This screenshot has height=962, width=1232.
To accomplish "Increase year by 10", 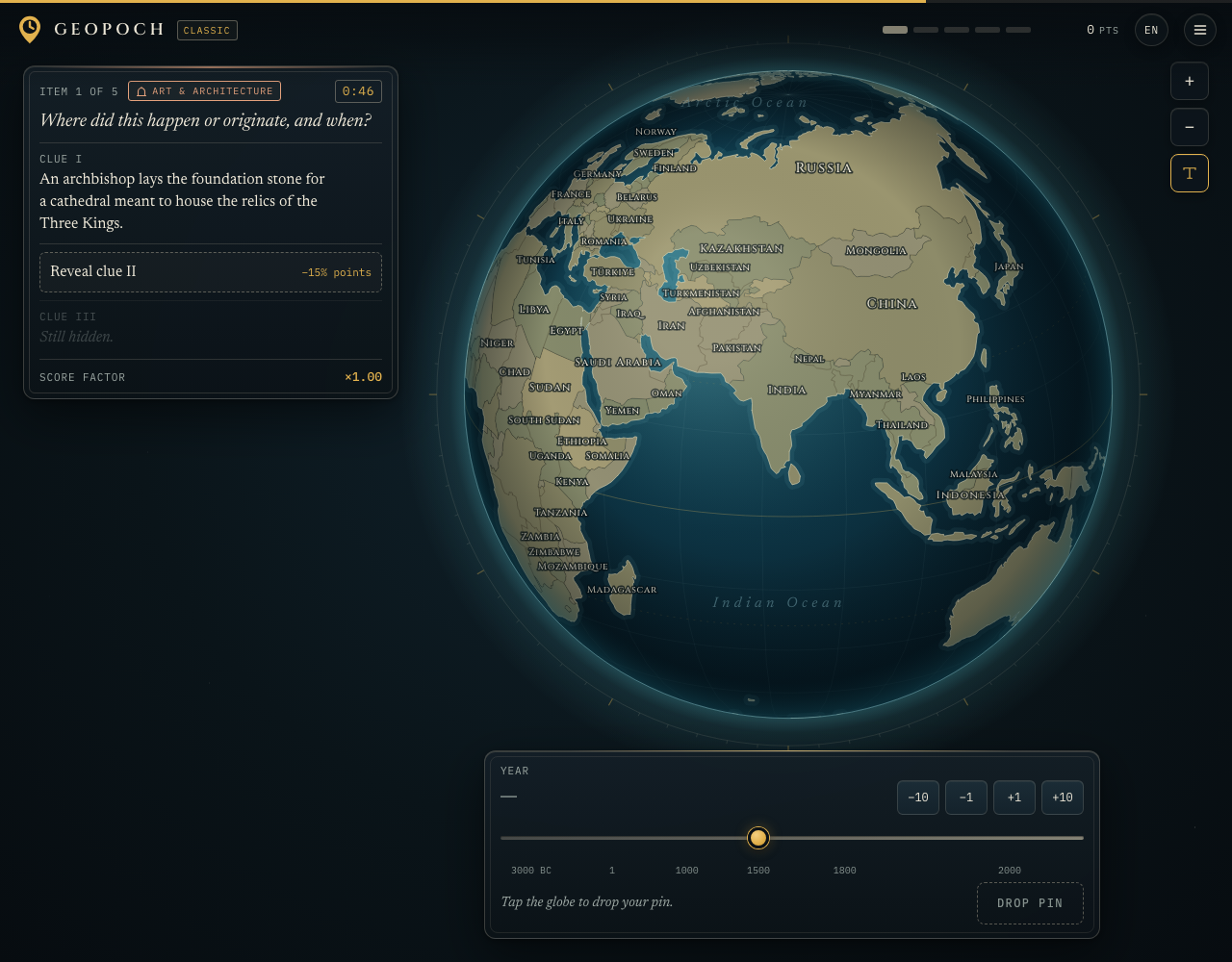I will point(1063,797).
